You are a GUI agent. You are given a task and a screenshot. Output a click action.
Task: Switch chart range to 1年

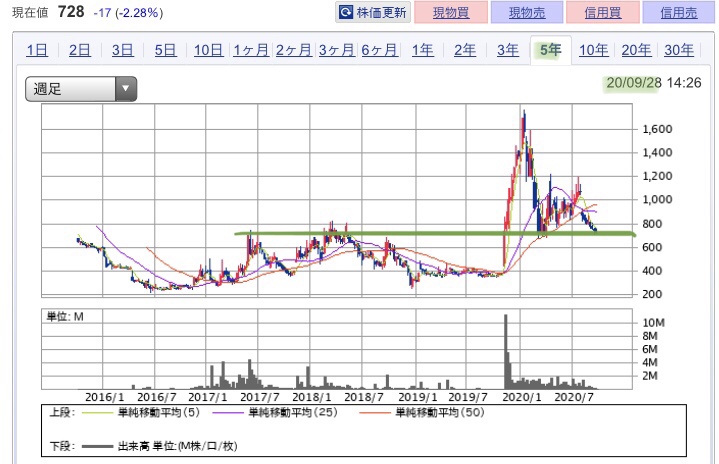point(422,50)
